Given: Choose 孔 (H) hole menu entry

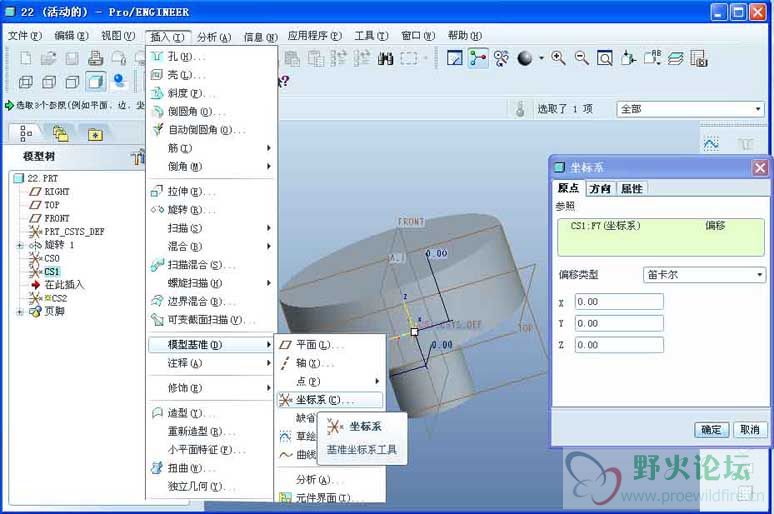Looking at the screenshot, I should tap(211, 57).
